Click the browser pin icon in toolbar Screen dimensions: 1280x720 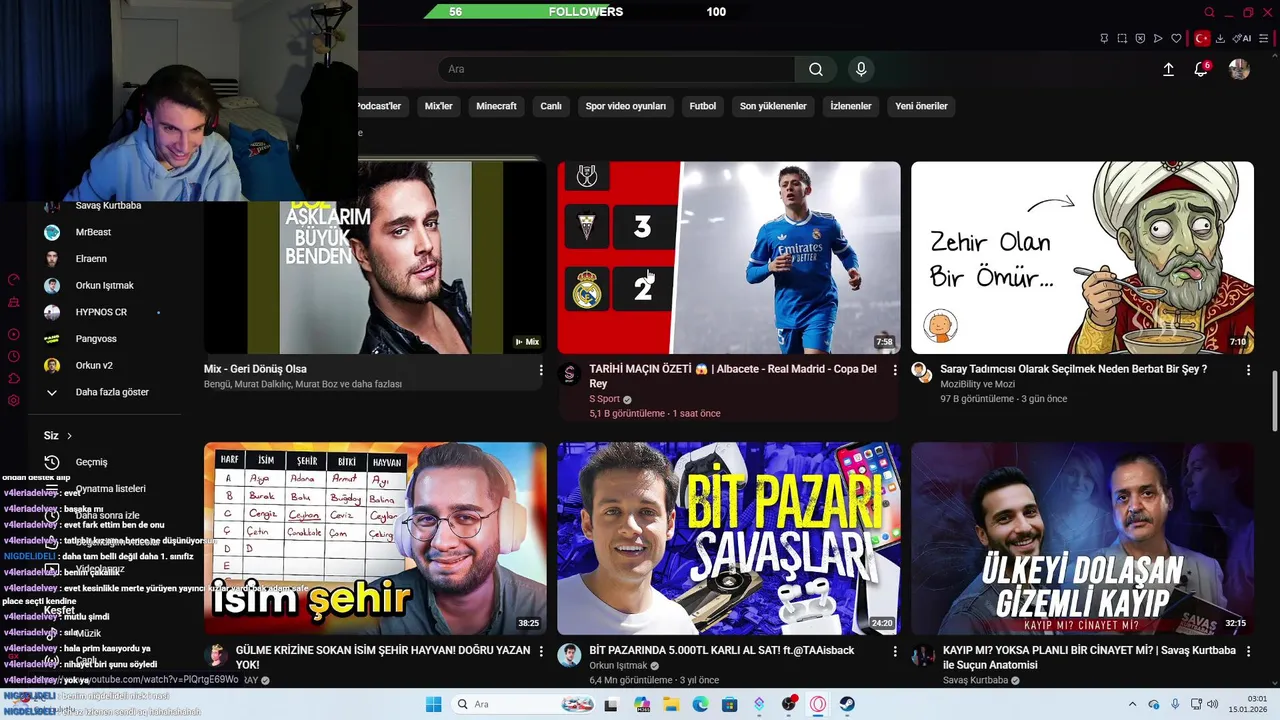(1104, 38)
